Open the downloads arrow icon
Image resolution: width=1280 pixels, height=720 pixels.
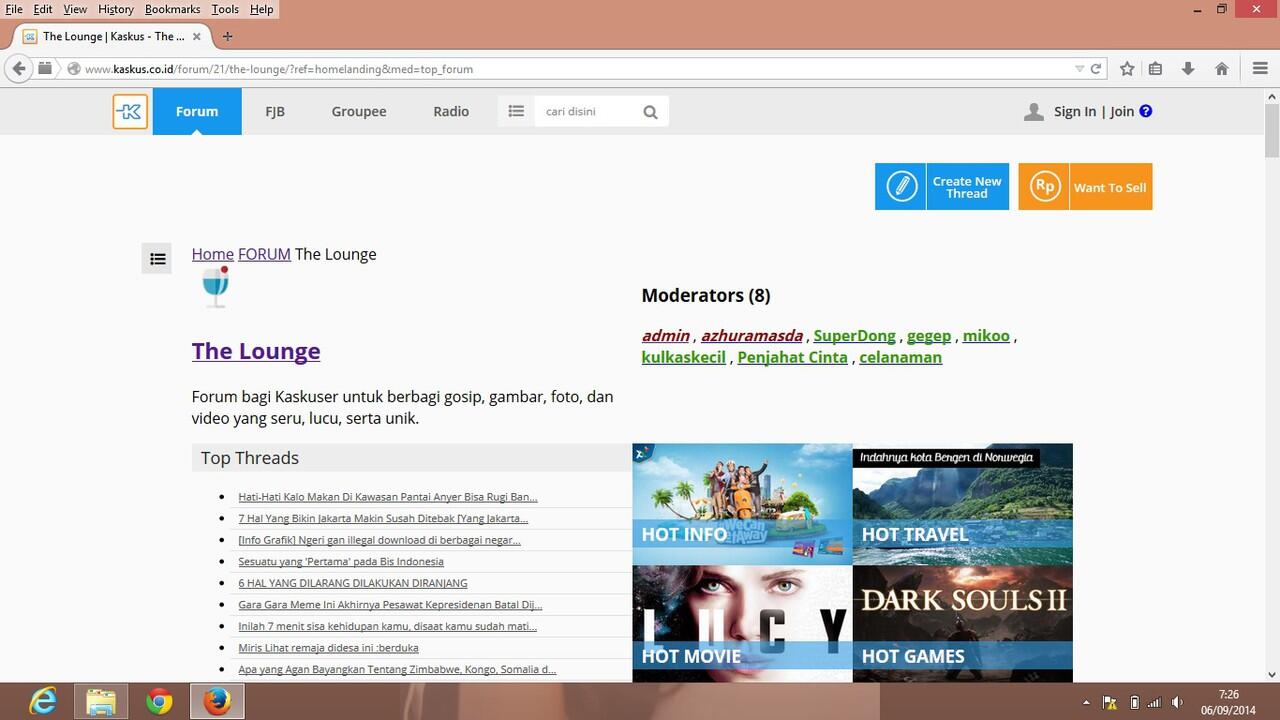pyautogui.click(x=1188, y=69)
